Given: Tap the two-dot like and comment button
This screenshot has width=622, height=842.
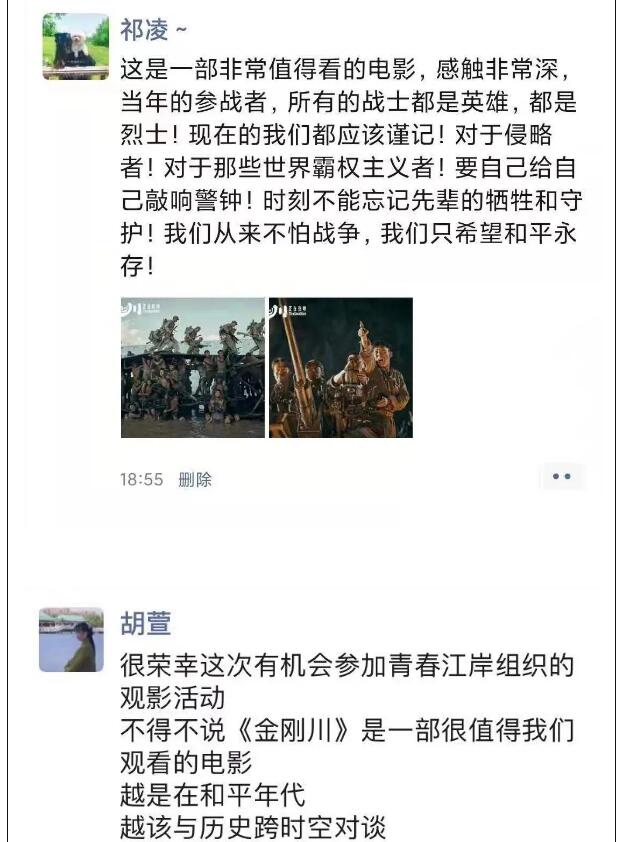Looking at the screenshot, I should point(561,476).
